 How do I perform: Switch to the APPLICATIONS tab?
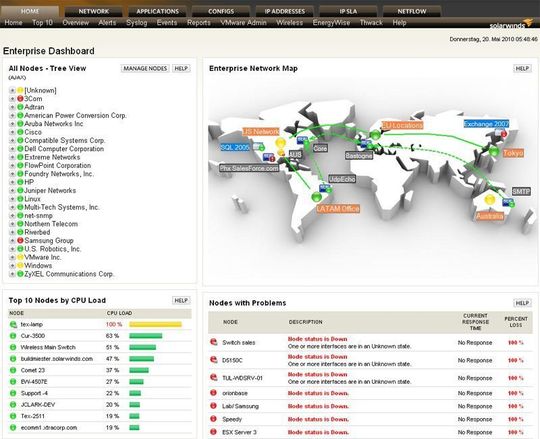[157, 11]
